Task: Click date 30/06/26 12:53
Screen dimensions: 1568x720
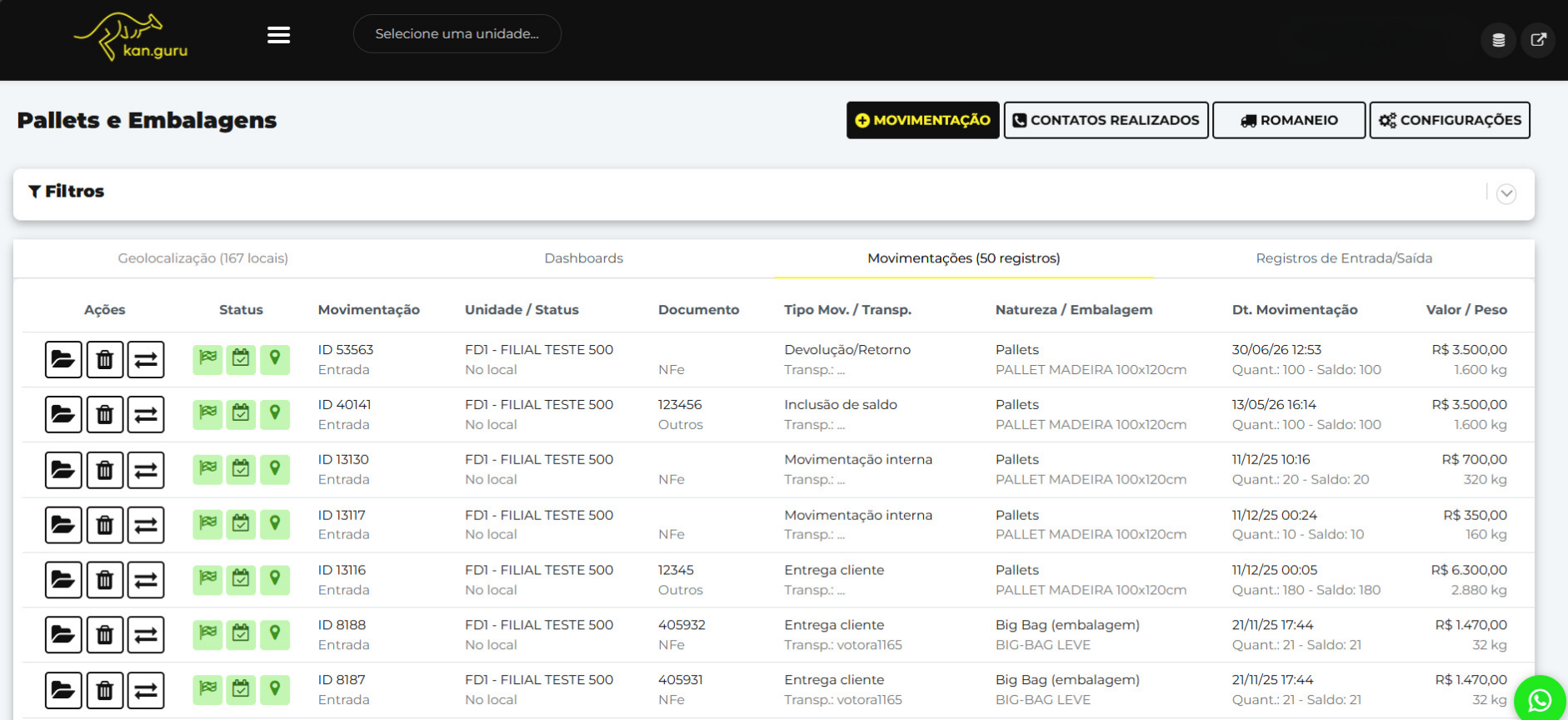Action: (1276, 350)
